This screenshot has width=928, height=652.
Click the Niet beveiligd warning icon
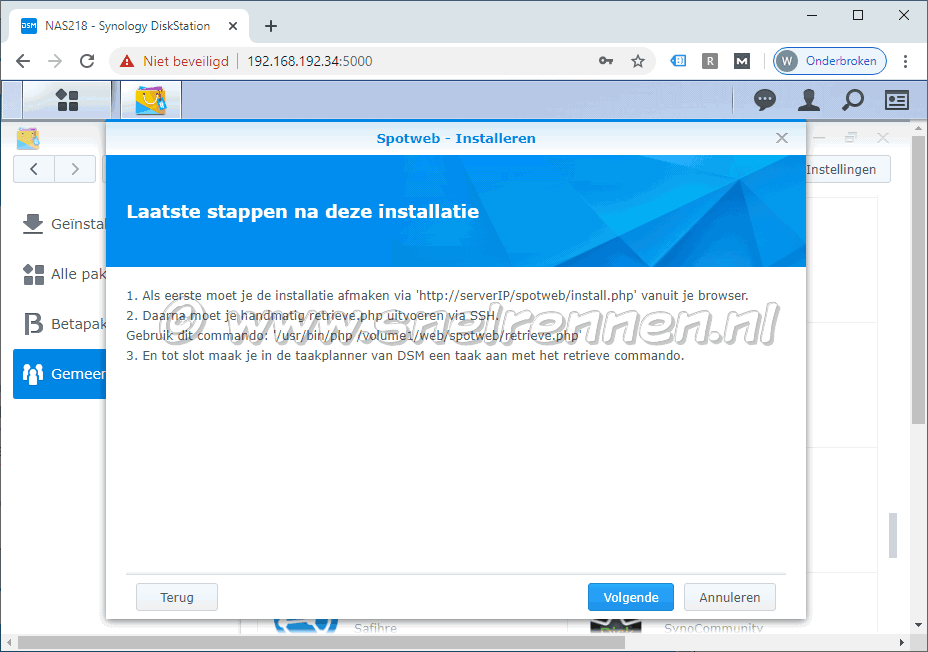(127, 61)
